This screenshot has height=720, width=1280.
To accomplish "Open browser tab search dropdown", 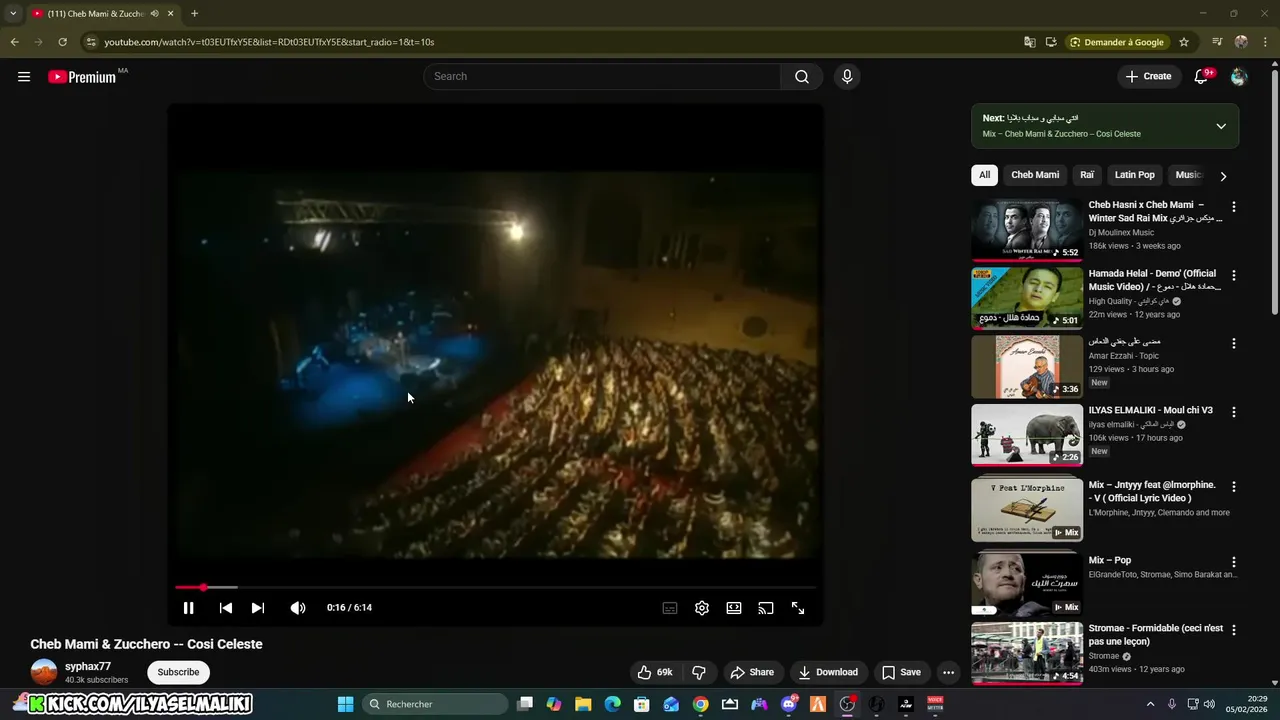I will 13,14.
